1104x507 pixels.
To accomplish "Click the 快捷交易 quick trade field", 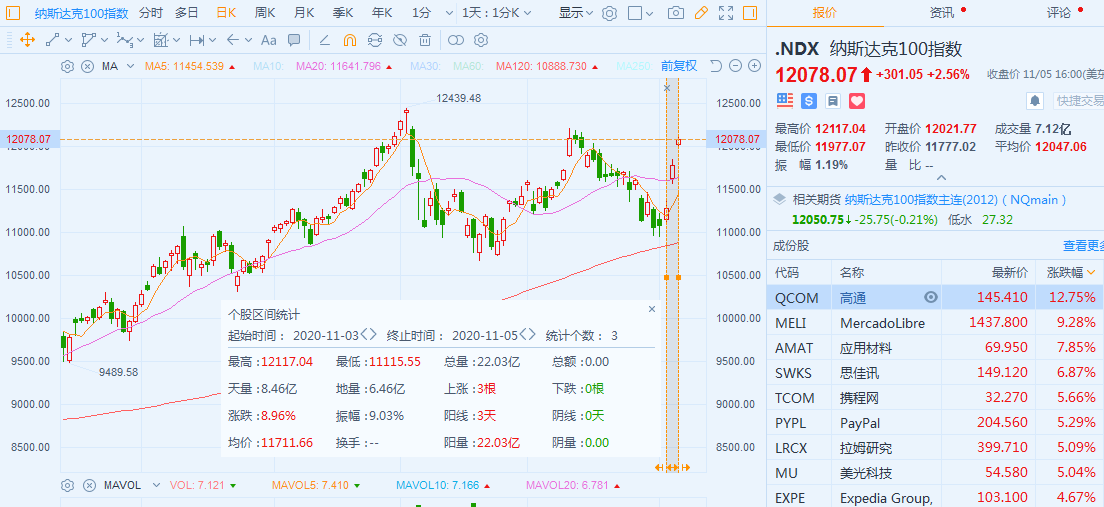I will 1079,101.
